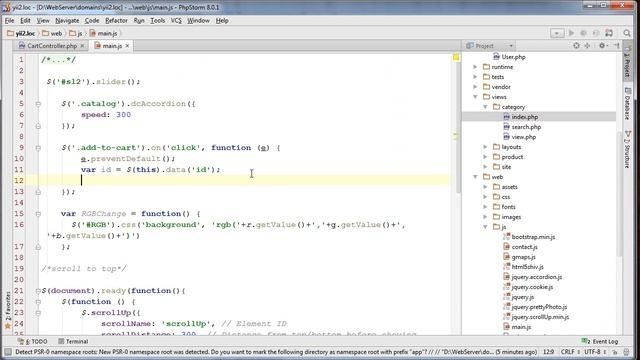This screenshot has height=360, width=640.
Task: Open the Refactor menu
Action: pos(116,20)
